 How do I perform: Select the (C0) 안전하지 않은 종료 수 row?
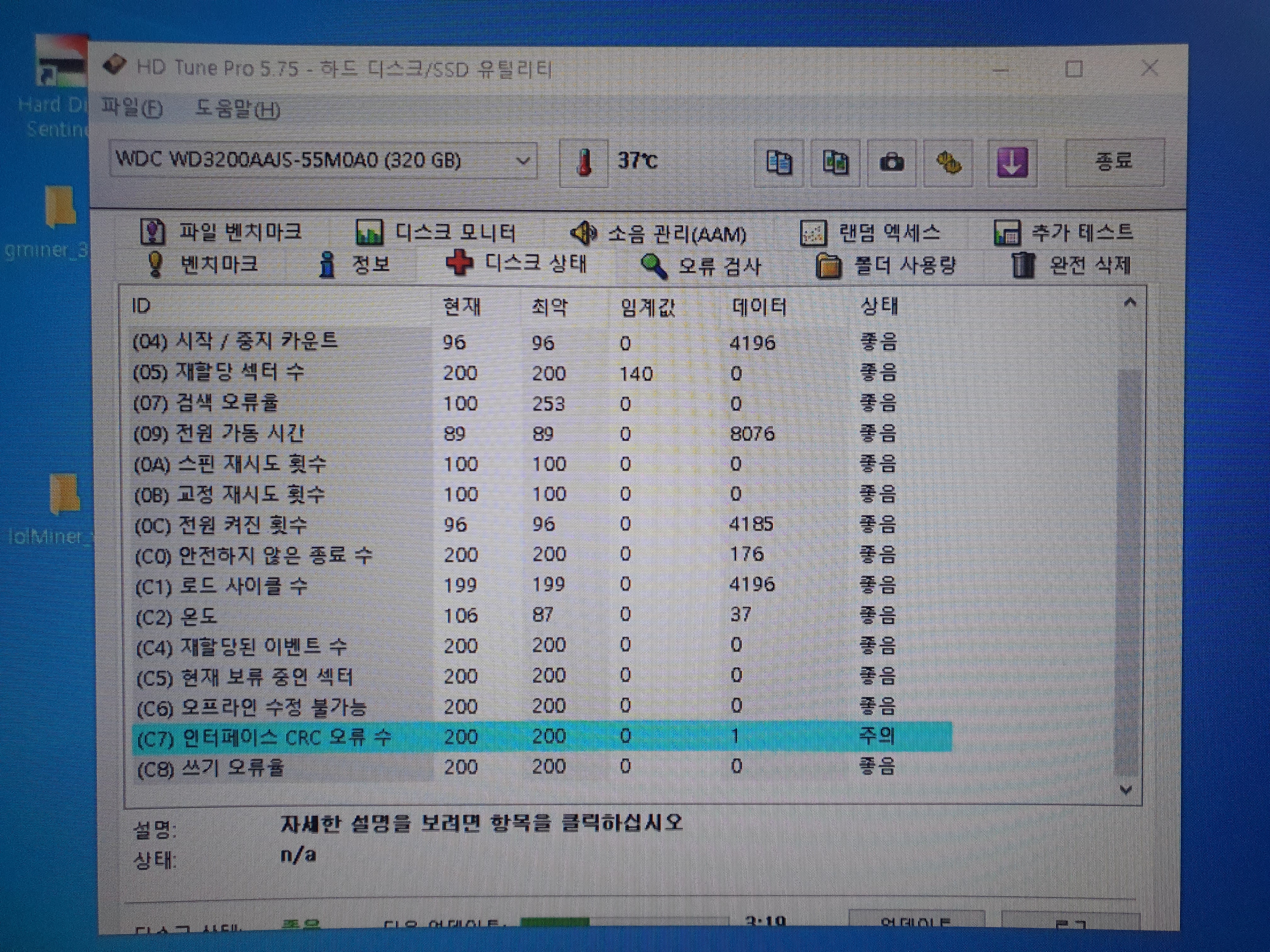541,554
